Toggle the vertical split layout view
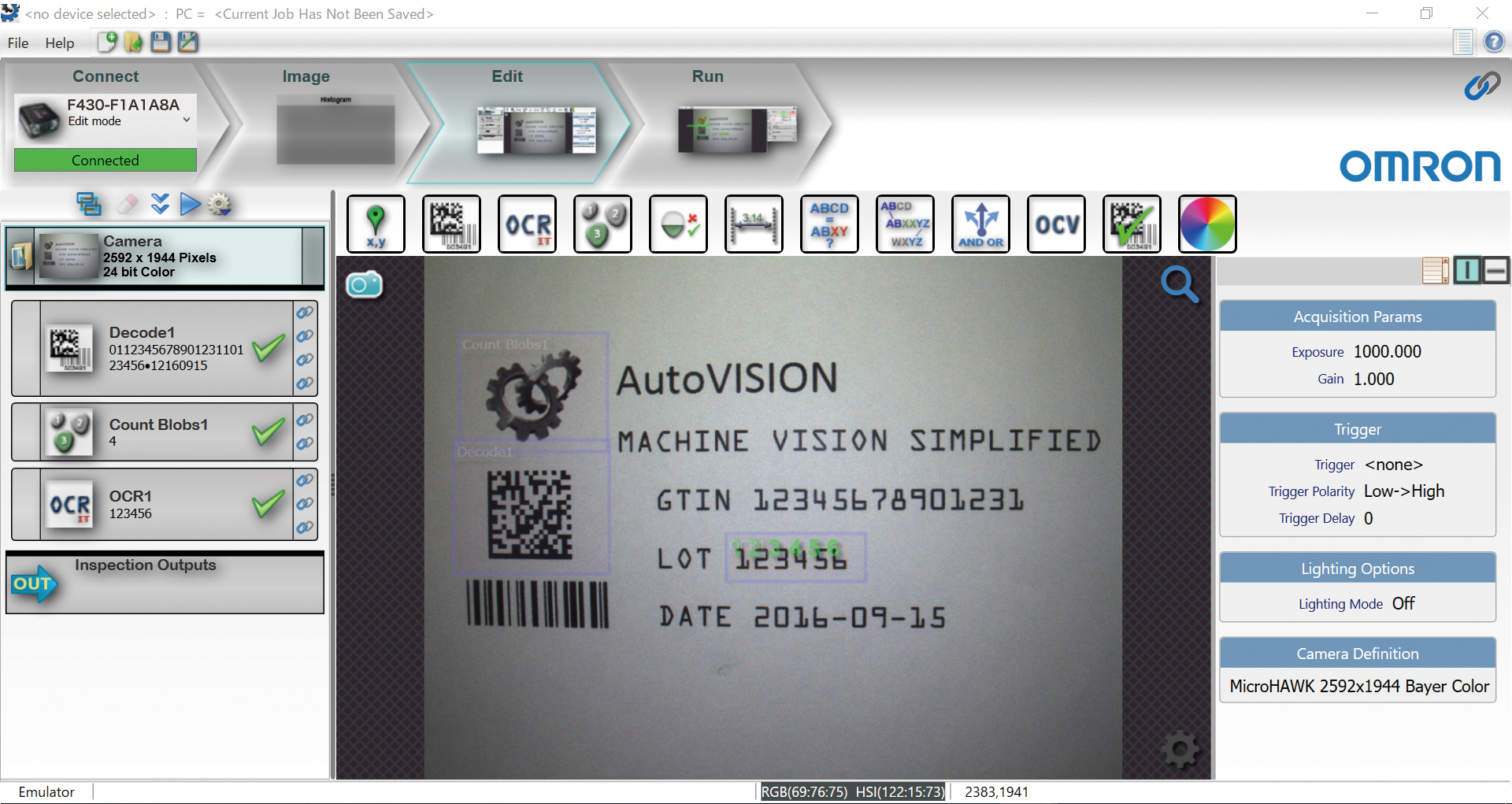 point(1466,270)
